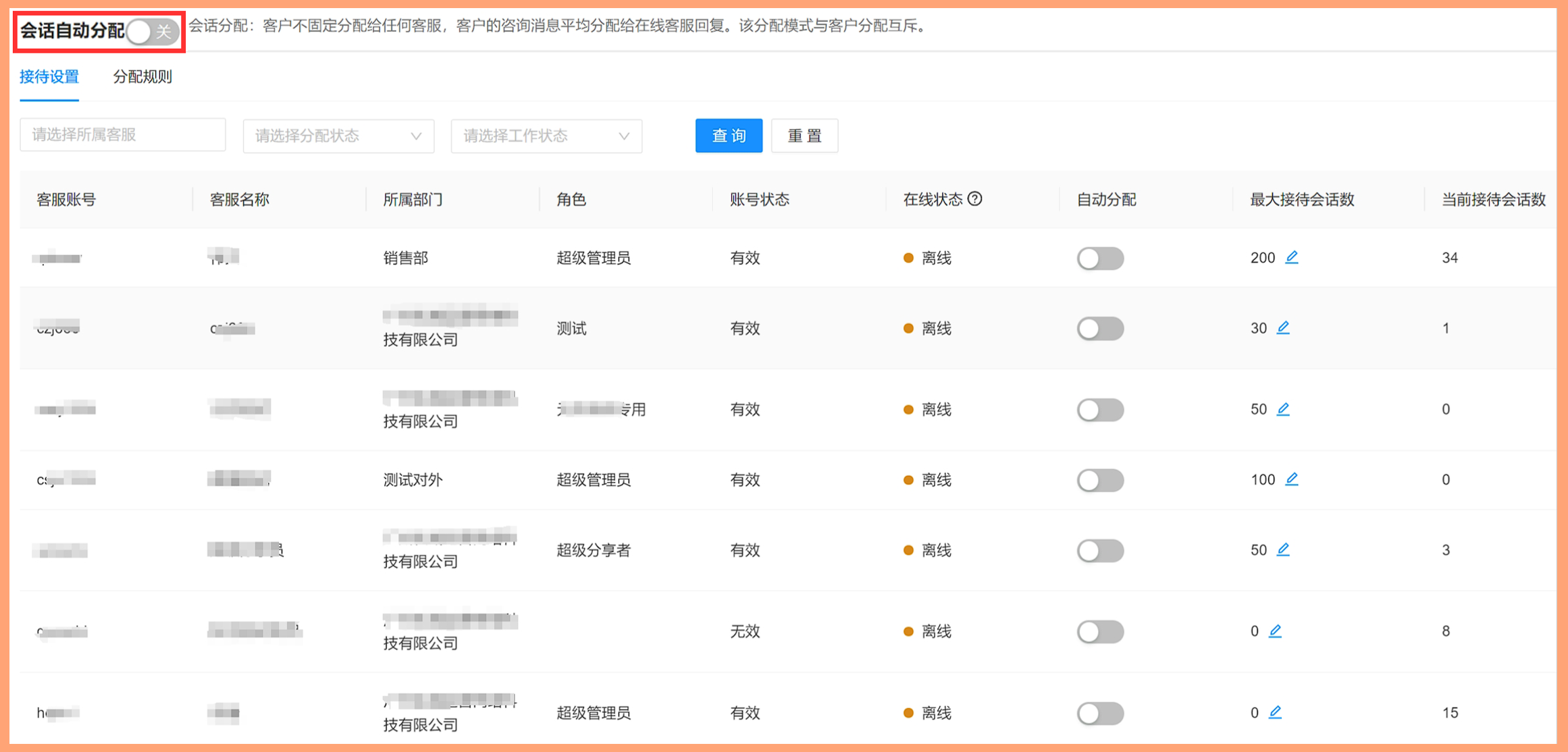
Task: Click 超级管理员 in the 测试对外 row
Action: pos(594,480)
